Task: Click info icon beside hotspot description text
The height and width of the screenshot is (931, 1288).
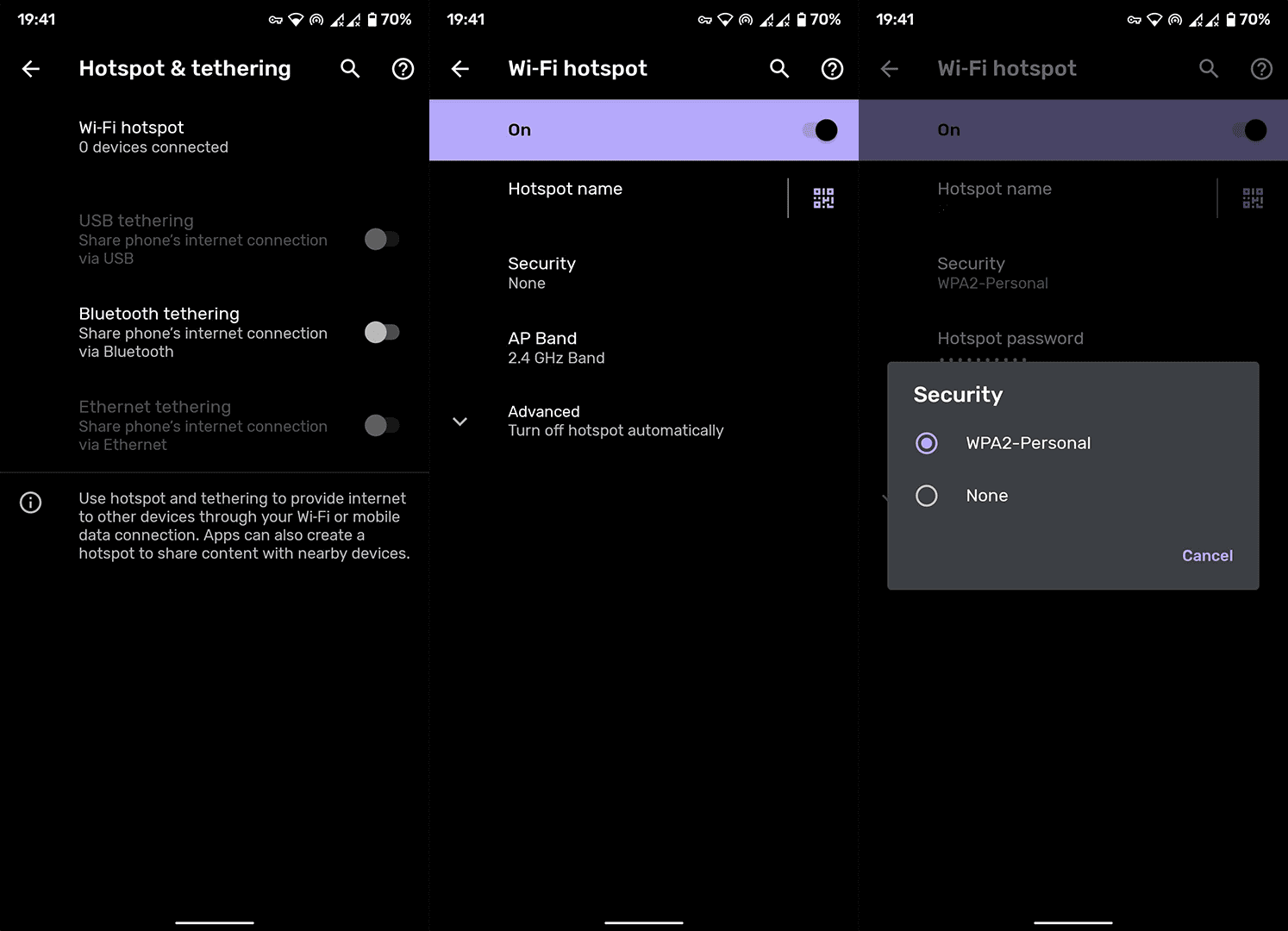Action: click(x=31, y=503)
